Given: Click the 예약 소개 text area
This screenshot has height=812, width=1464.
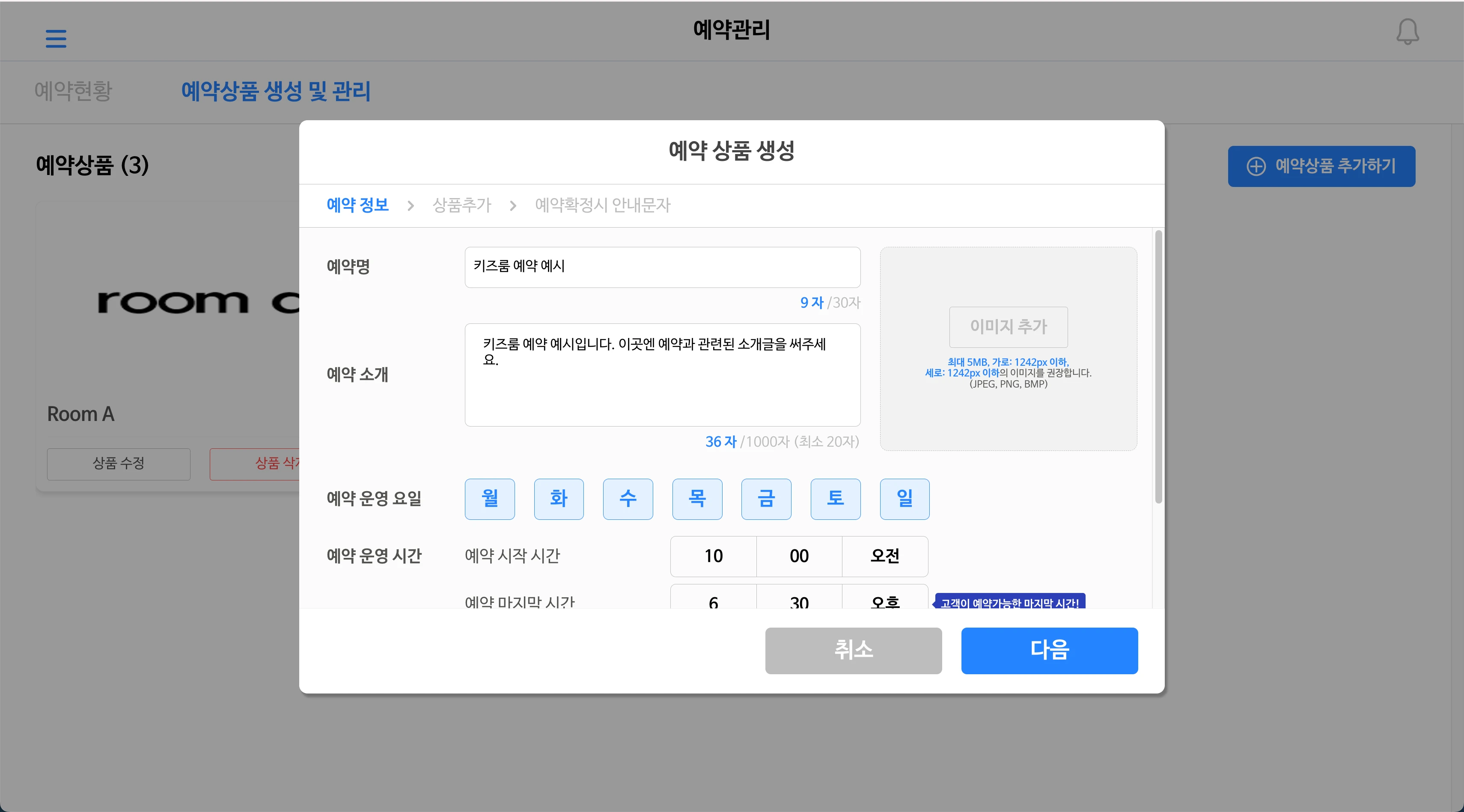Looking at the screenshot, I should (662, 375).
